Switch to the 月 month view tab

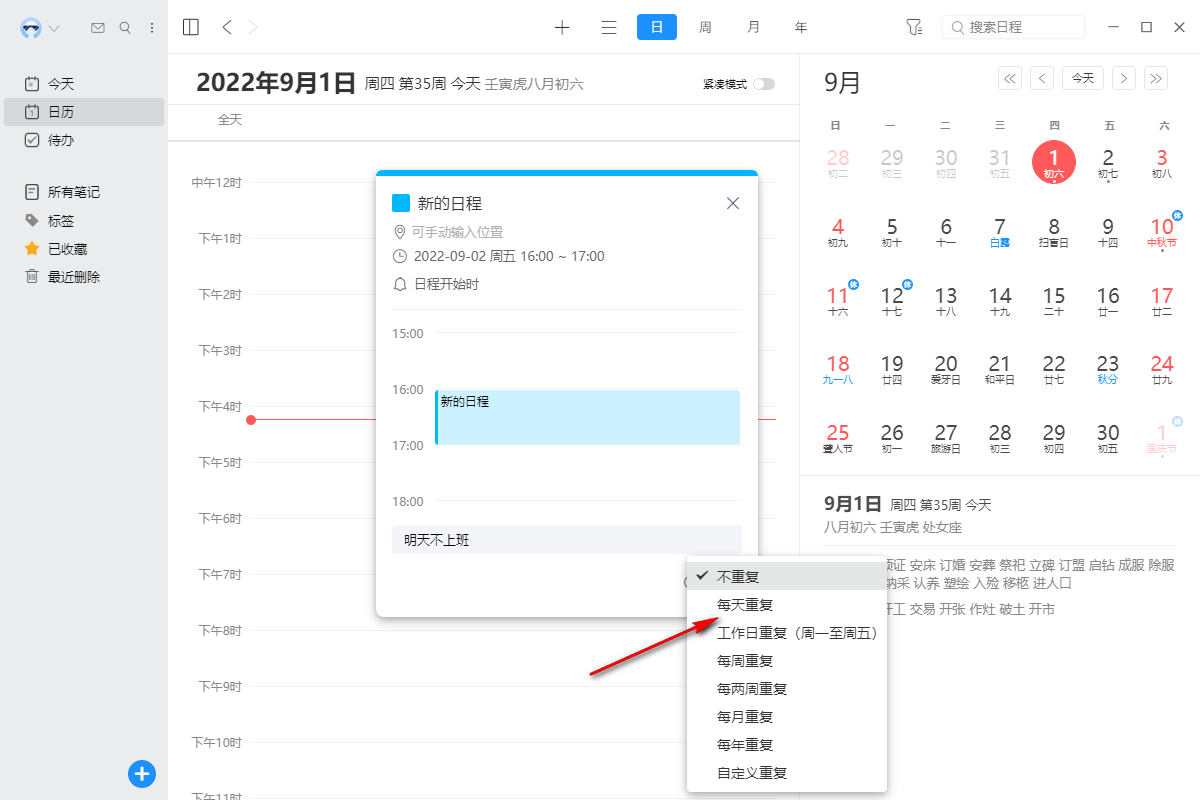[753, 28]
